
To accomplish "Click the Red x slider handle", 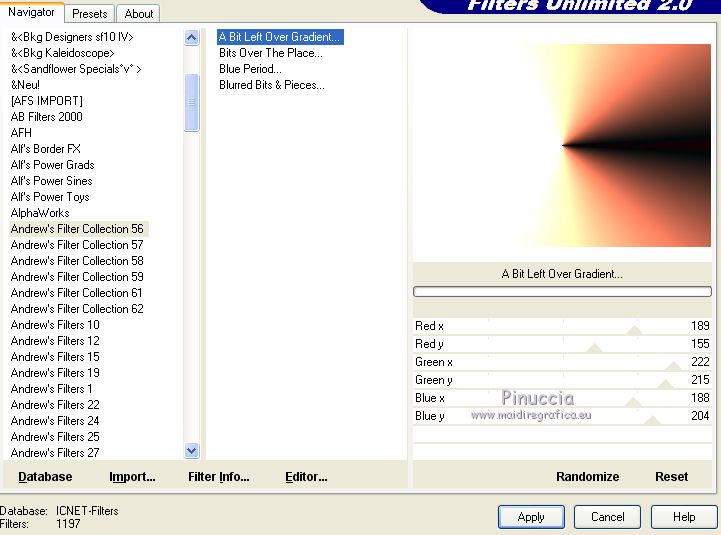I will point(634,329).
